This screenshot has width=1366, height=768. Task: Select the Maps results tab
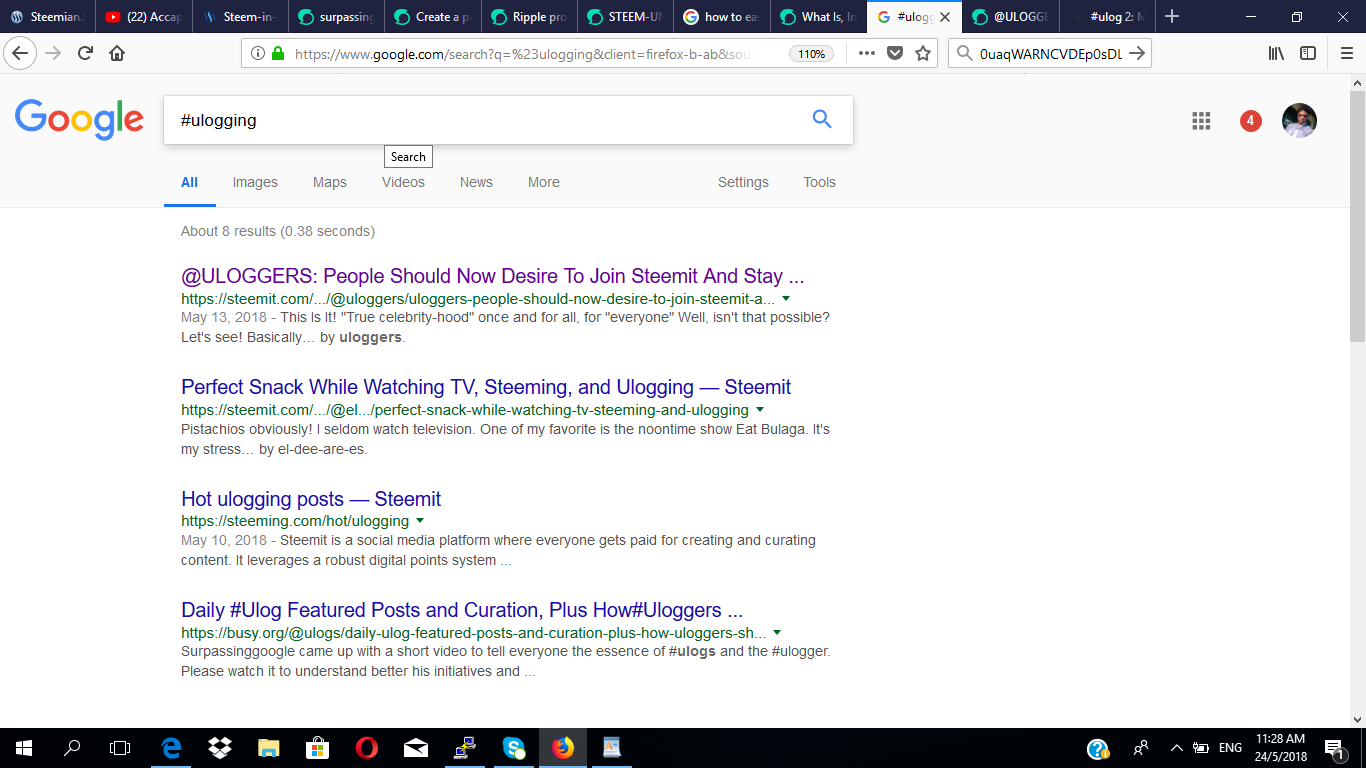[329, 182]
